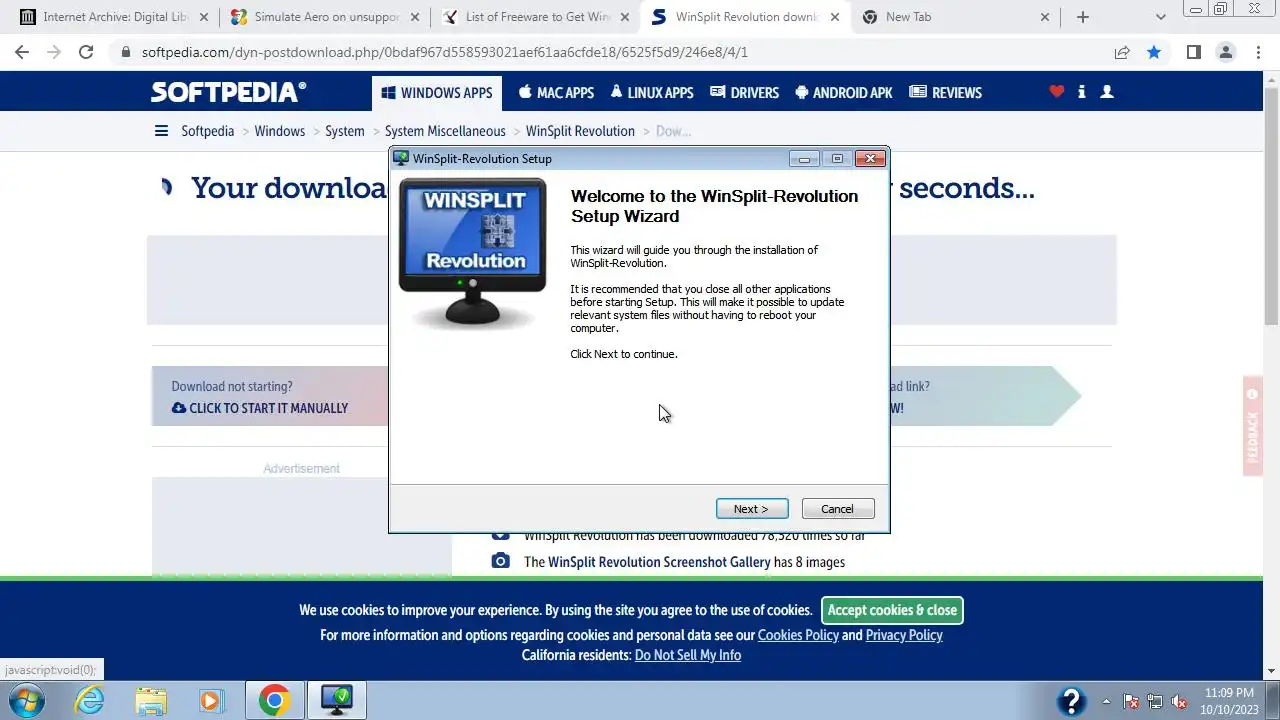Open Mac Apps section
Screen dimensions: 1280x720
coord(556,93)
